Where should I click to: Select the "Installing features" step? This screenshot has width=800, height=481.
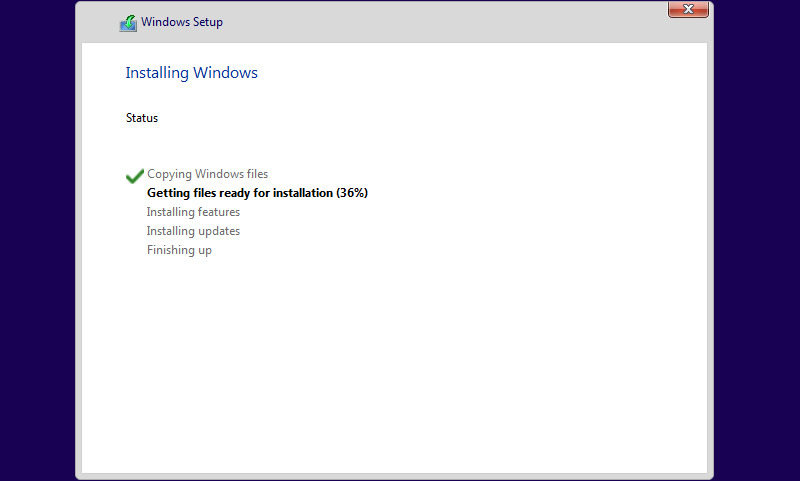click(193, 212)
